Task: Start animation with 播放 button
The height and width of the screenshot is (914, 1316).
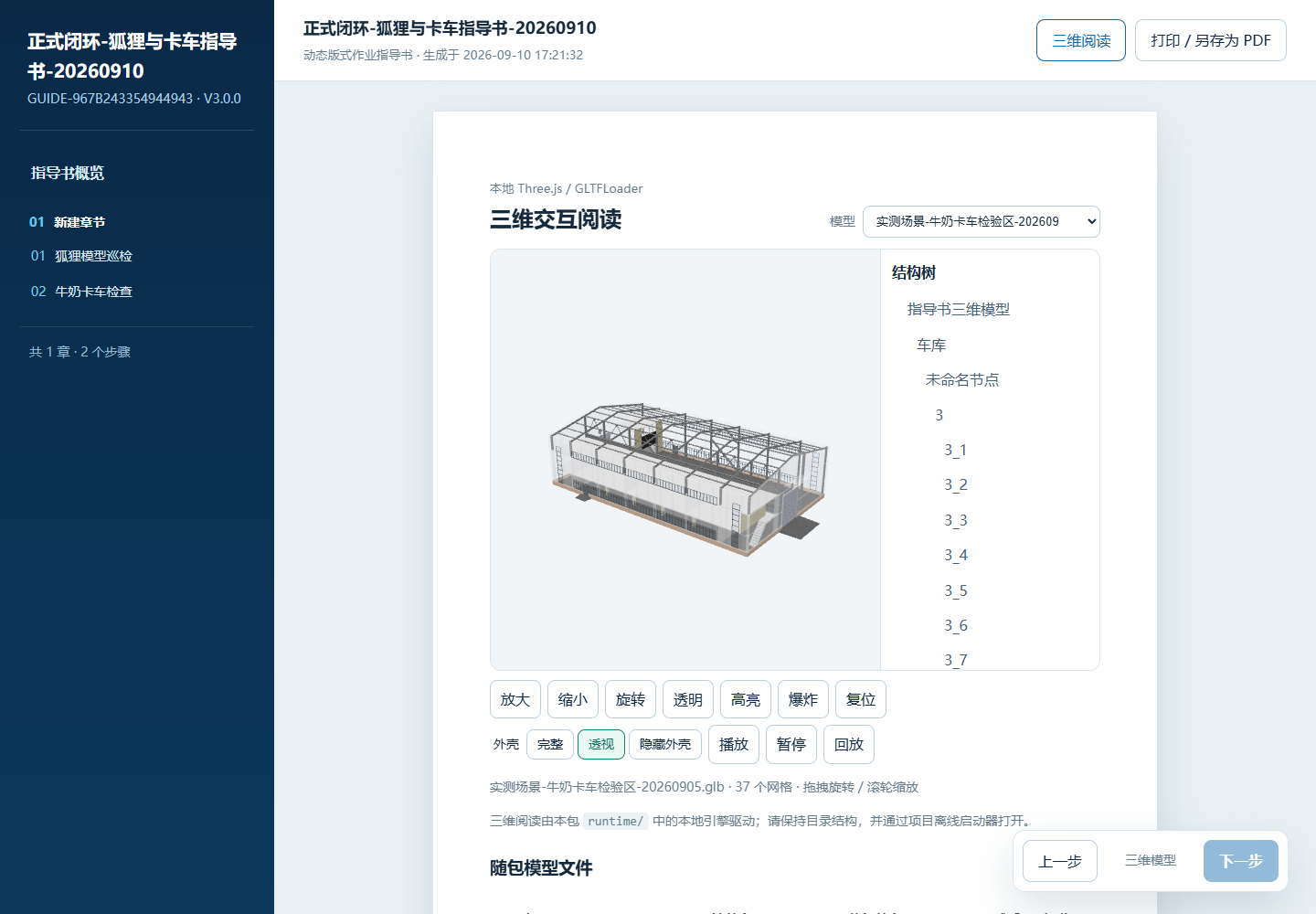Action: pos(734,744)
